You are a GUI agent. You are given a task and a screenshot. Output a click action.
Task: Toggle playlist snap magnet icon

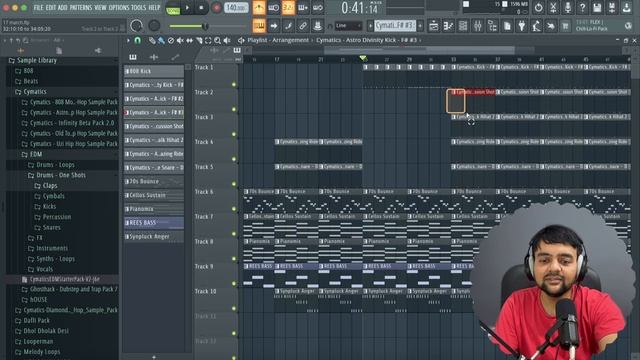pos(138,40)
